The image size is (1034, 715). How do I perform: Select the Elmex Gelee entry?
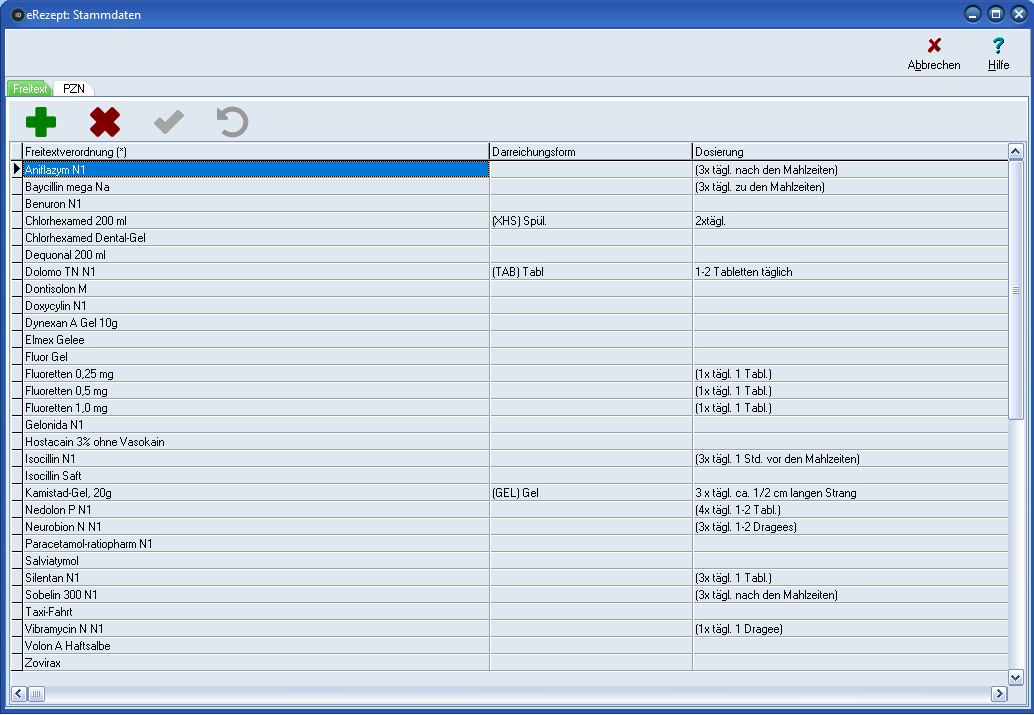pos(256,340)
